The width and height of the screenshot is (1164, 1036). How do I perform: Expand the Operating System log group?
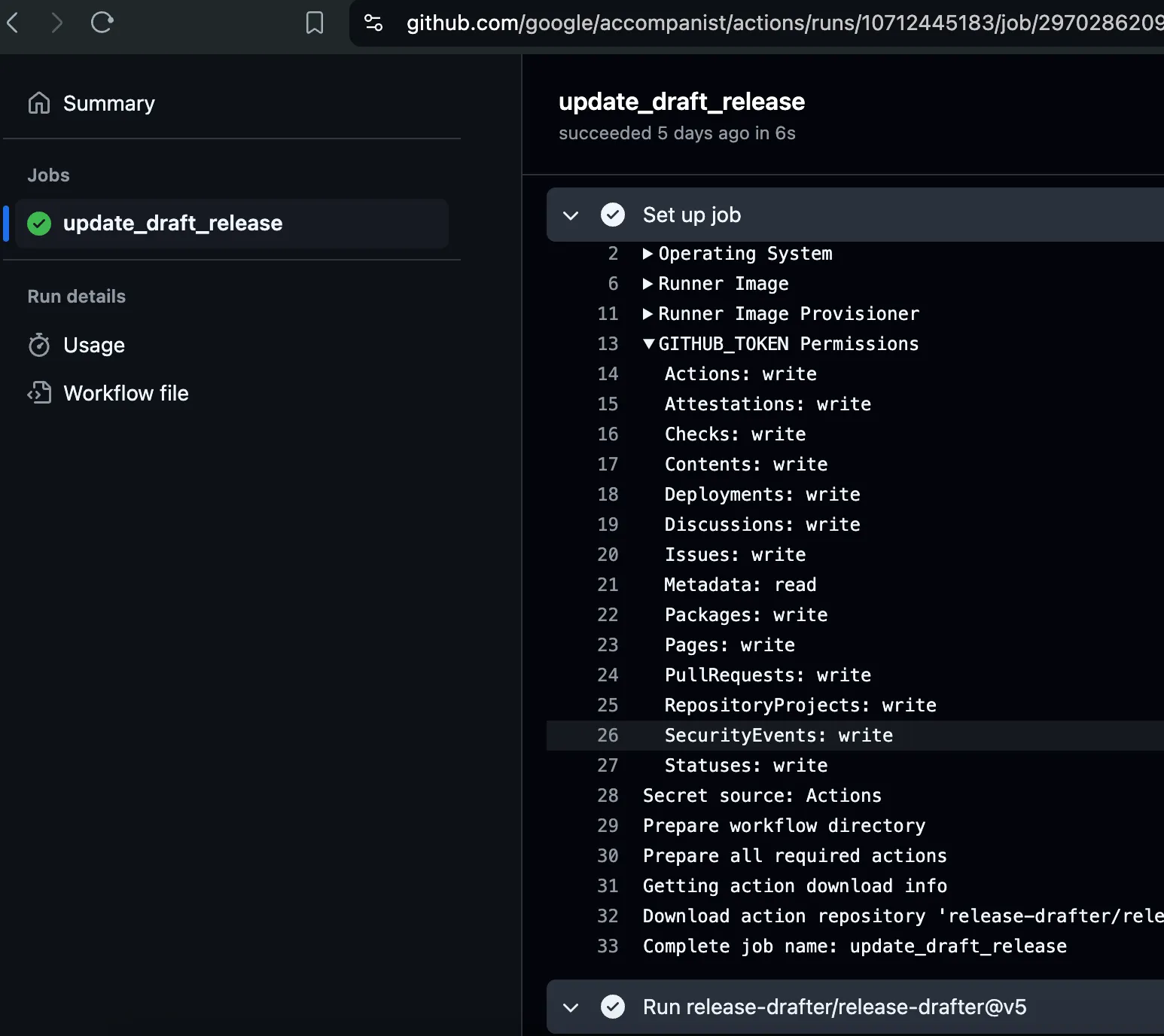(x=648, y=254)
